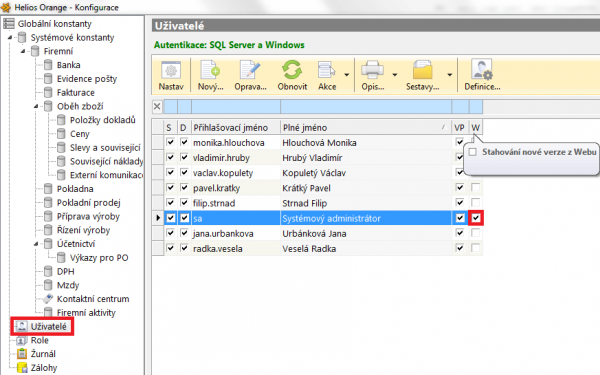The height and width of the screenshot is (375, 600).
Task: Create new user with Nový icon
Action: click(210, 70)
